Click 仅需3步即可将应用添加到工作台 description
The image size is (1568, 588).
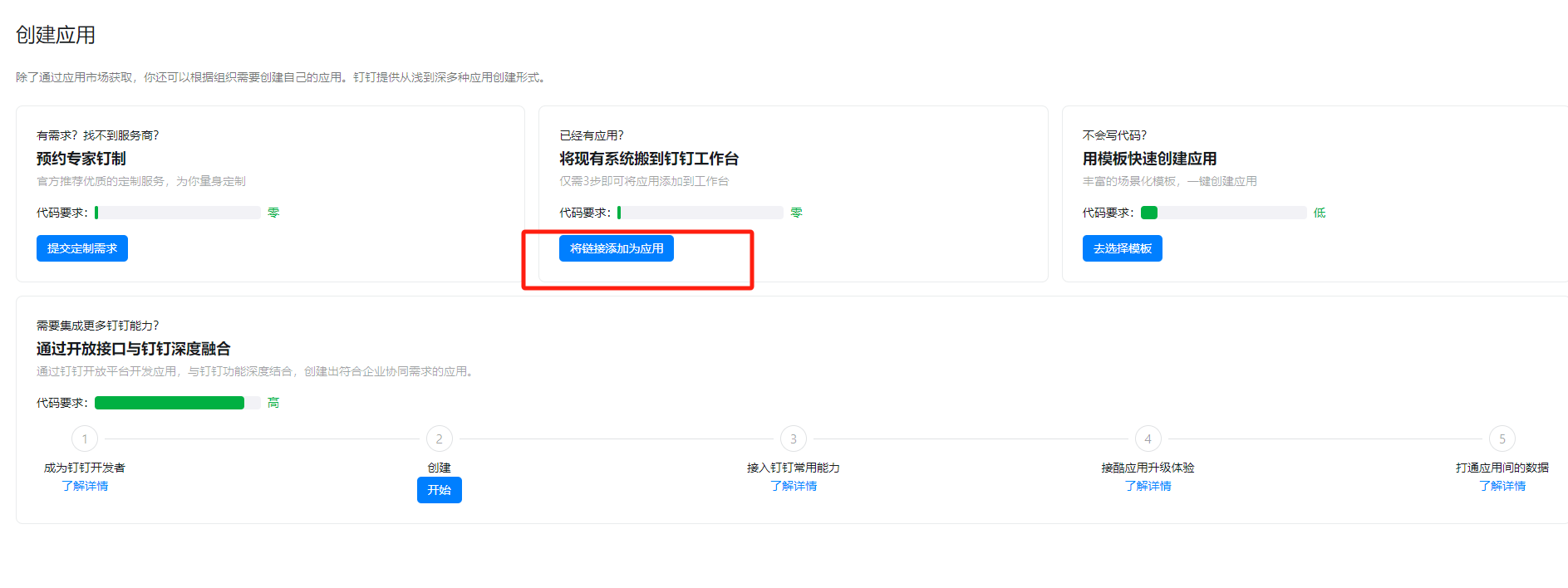tap(644, 181)
